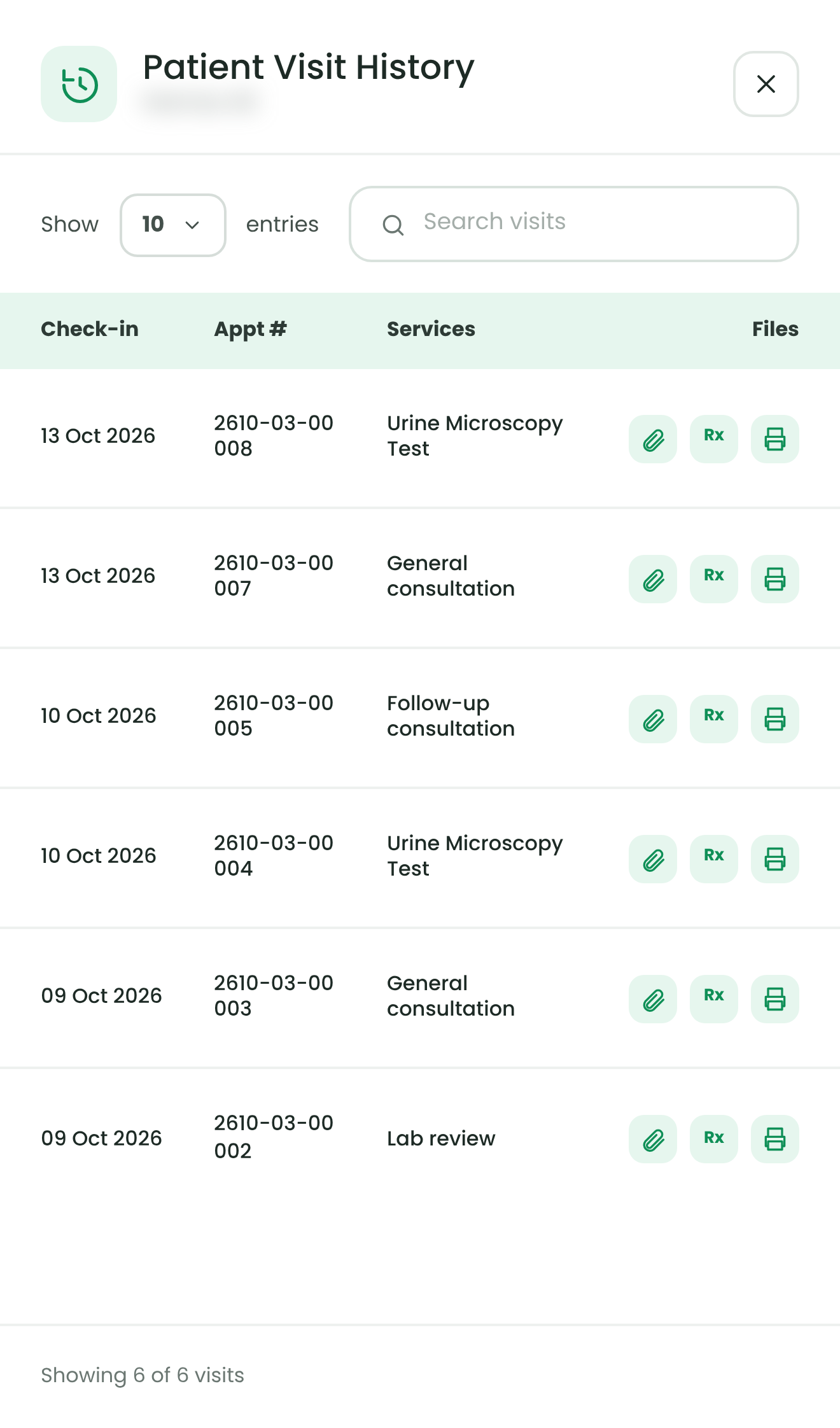Click the Follow-up consultation service text

451,716
